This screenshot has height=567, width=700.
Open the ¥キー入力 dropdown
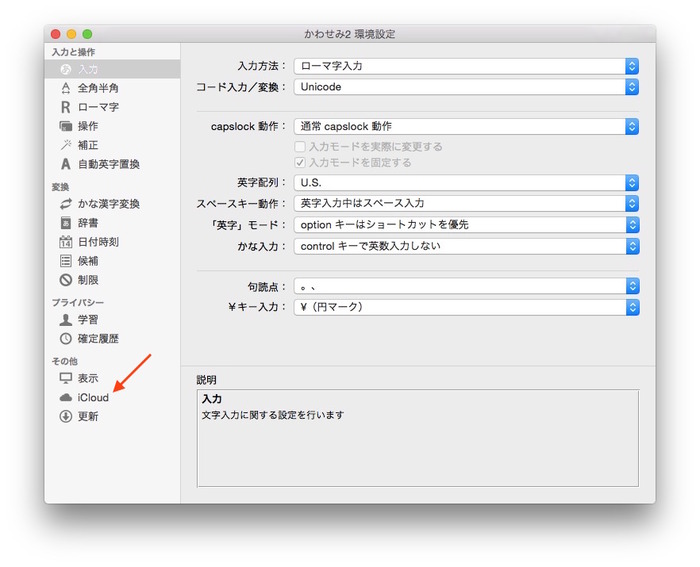coord(466,307)
